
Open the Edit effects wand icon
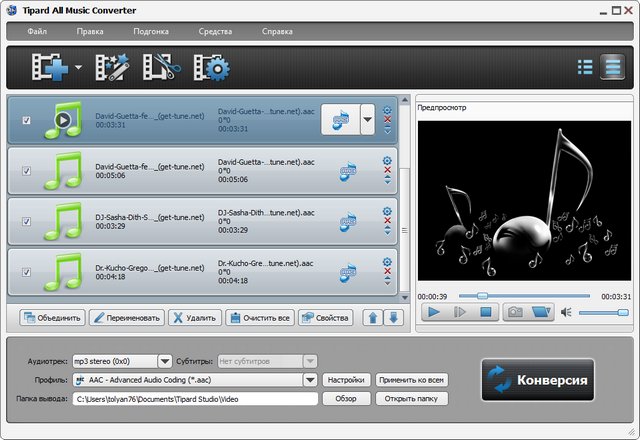tap(112, 68)
